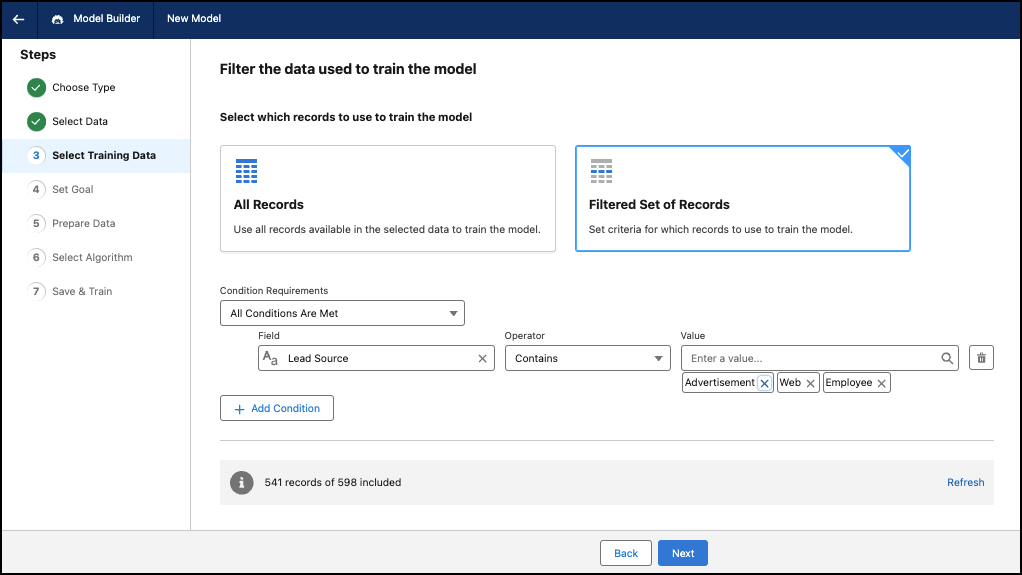Remove the Web value tag
The width and height of the screenshot is (1022, 575).
(811, 383)
